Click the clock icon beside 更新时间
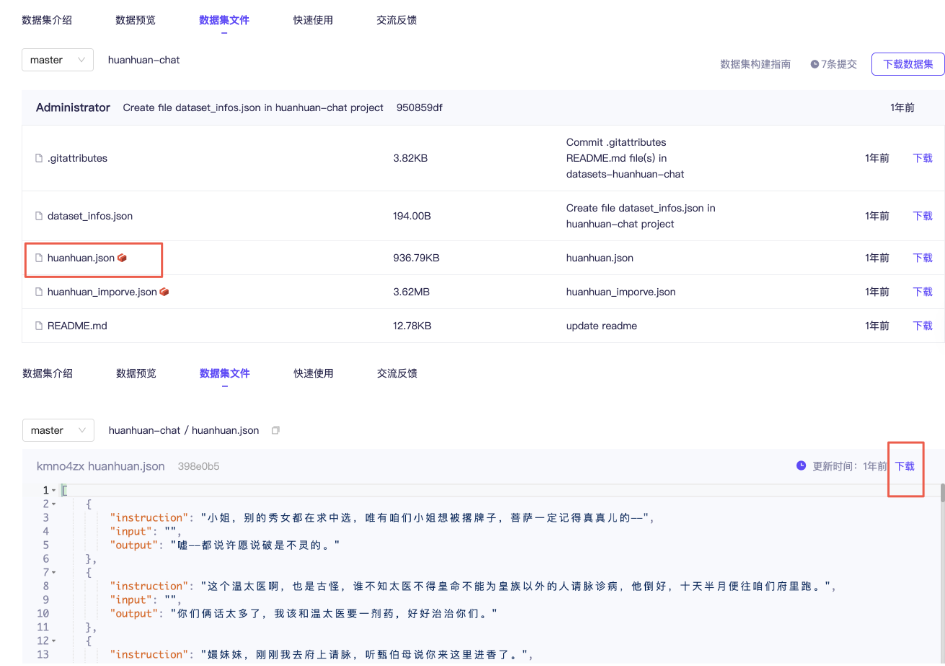This screenshot has height=666, width=945. [801, 465]
